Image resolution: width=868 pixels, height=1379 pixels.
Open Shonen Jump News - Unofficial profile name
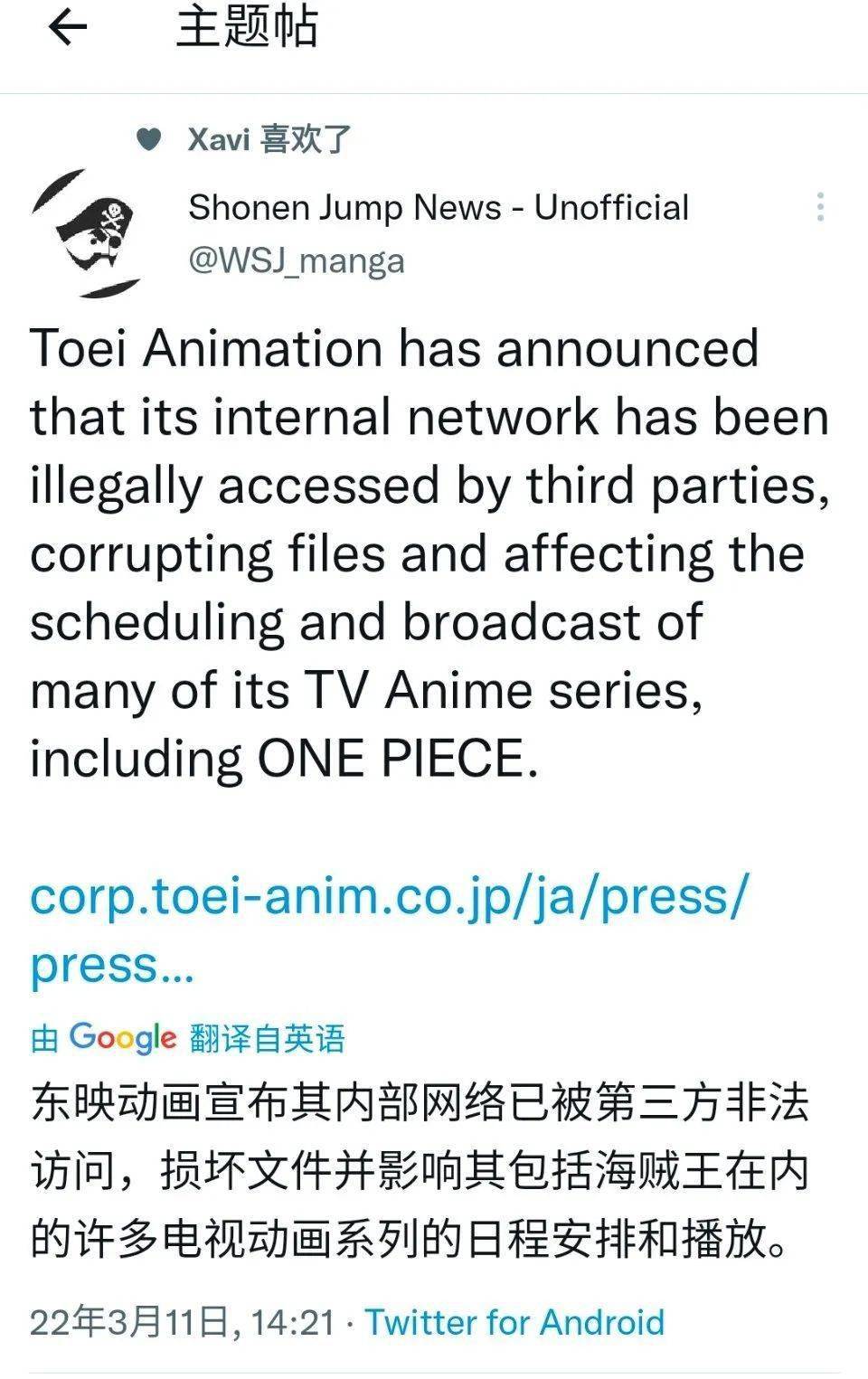coord(439,207)
